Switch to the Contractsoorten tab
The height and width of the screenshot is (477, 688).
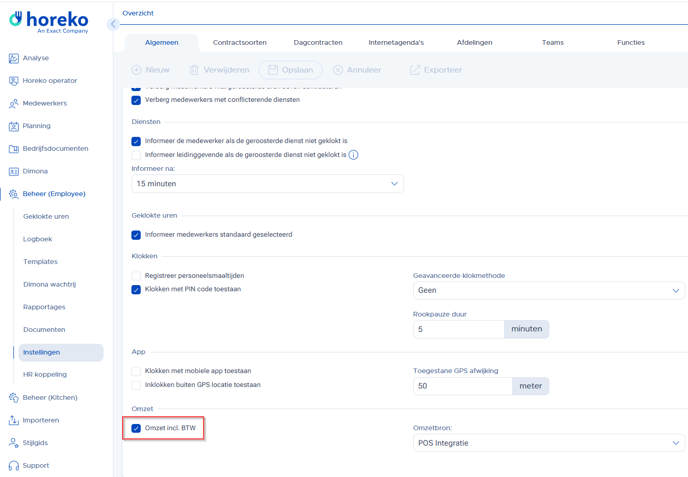point(240,43)
